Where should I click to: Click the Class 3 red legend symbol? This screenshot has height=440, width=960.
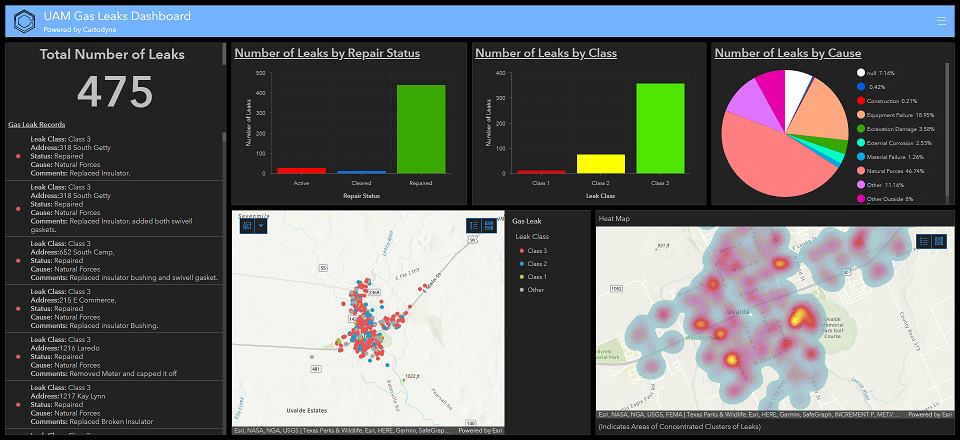click(x=521, y=251)
